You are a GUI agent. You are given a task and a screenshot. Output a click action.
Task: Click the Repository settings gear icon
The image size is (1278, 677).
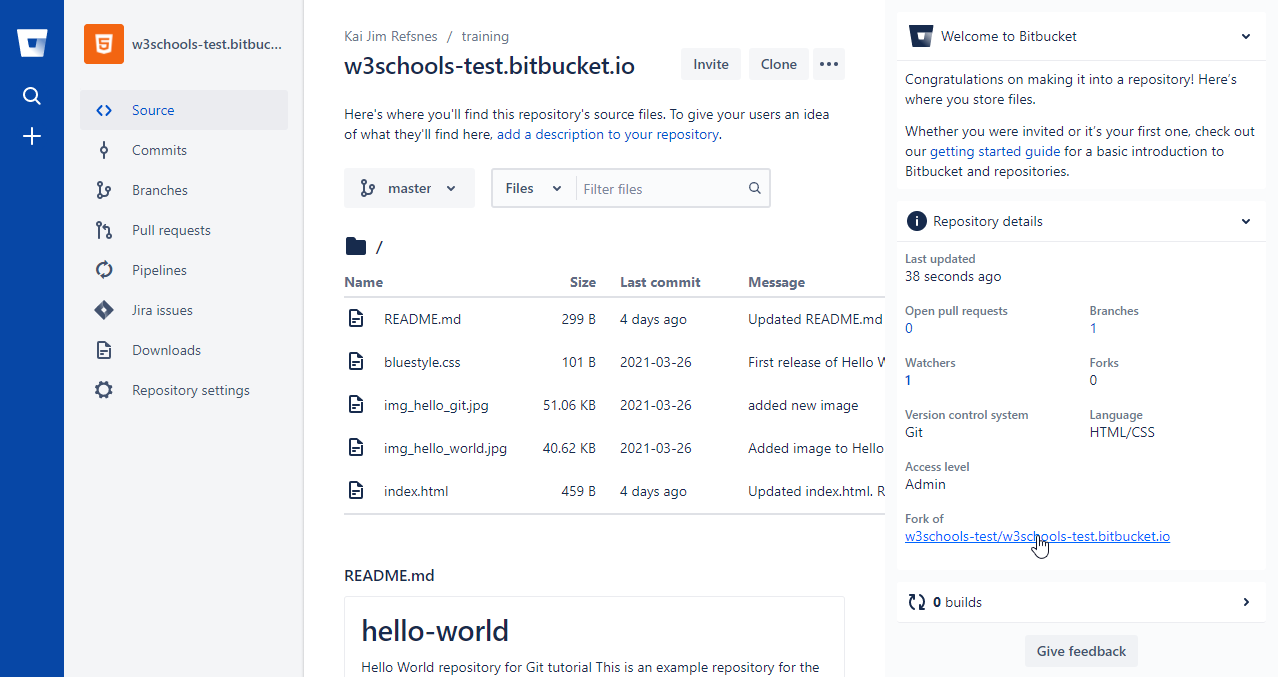[104, 390]
